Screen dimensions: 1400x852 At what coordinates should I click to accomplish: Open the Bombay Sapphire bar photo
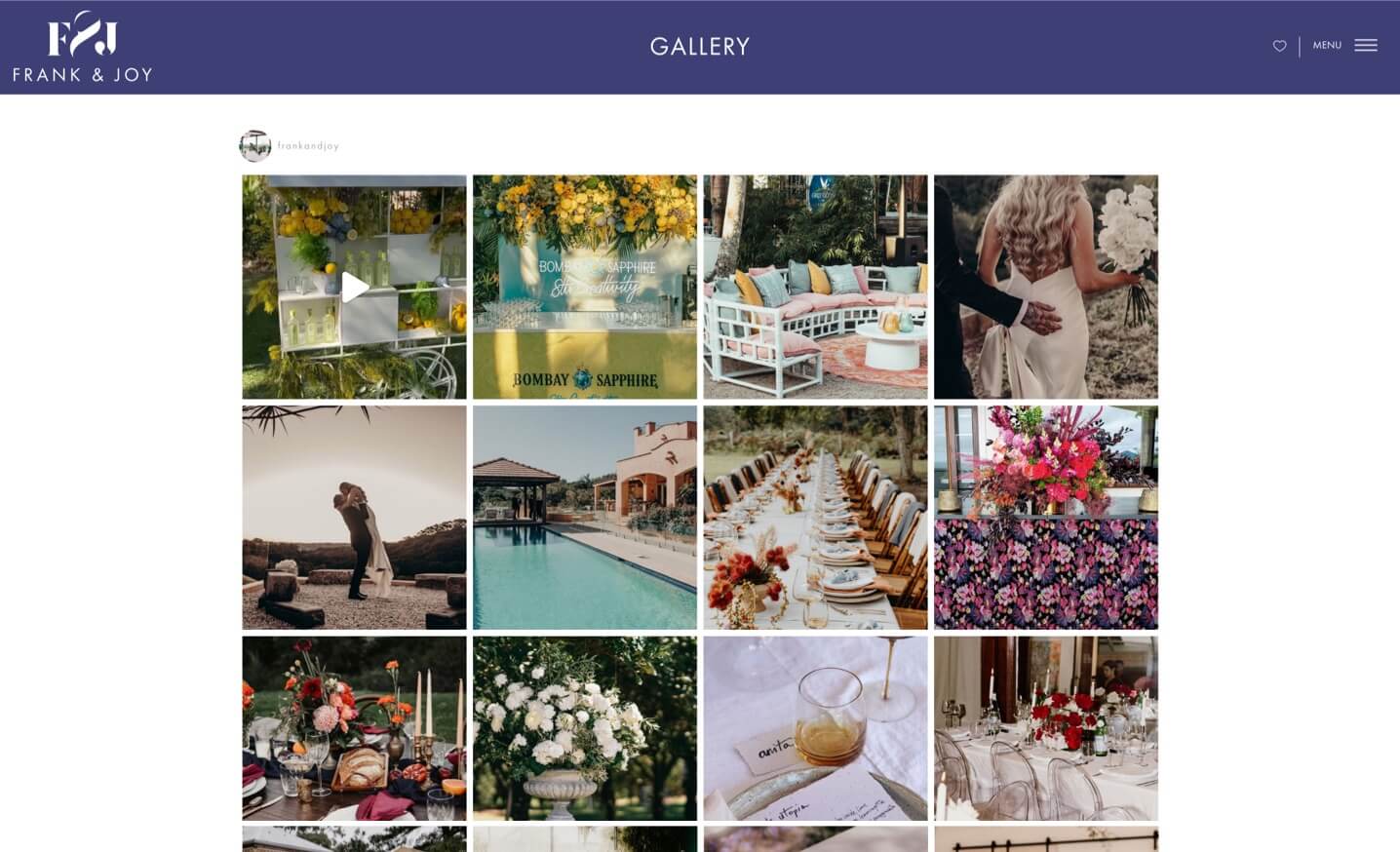tap(585, 287)
